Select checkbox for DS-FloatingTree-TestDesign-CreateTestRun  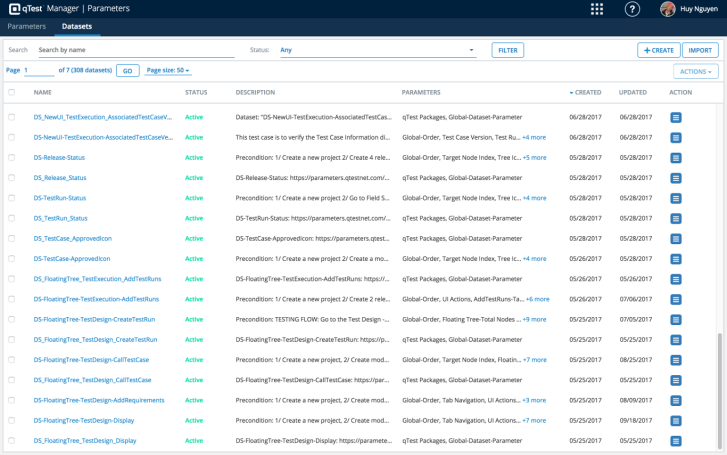pyautogui.click(x=12, y=320)
